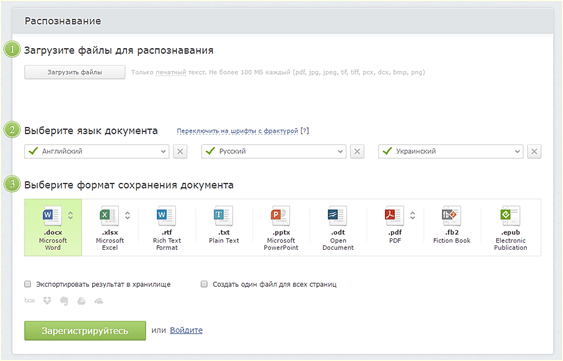Choose the .xlsx Microsoft Excel format icon
563x361 pixels.
click(x=109, y=215)
